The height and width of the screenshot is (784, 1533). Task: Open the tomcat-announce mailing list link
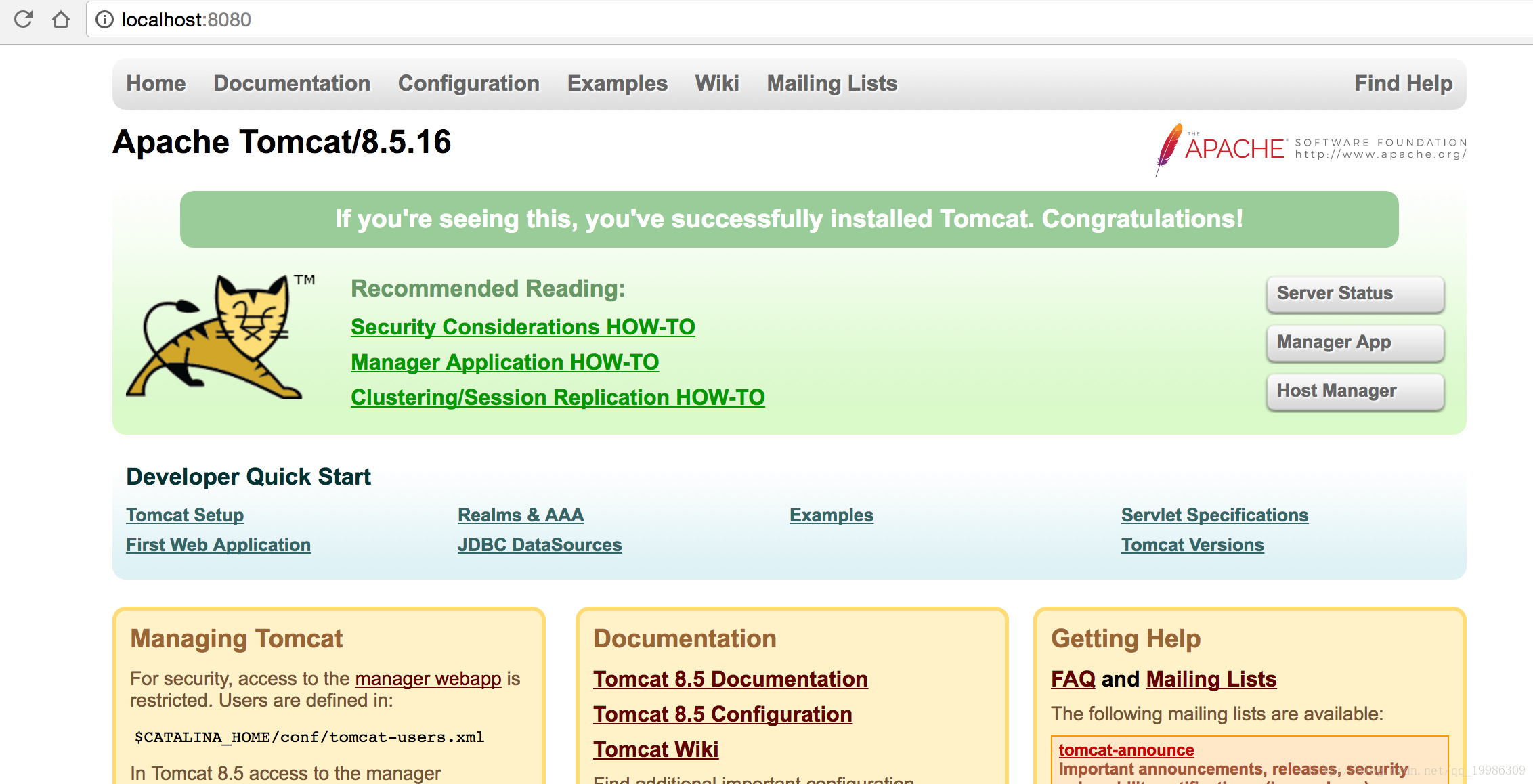pyautogui.click(x=1126, y=750)
